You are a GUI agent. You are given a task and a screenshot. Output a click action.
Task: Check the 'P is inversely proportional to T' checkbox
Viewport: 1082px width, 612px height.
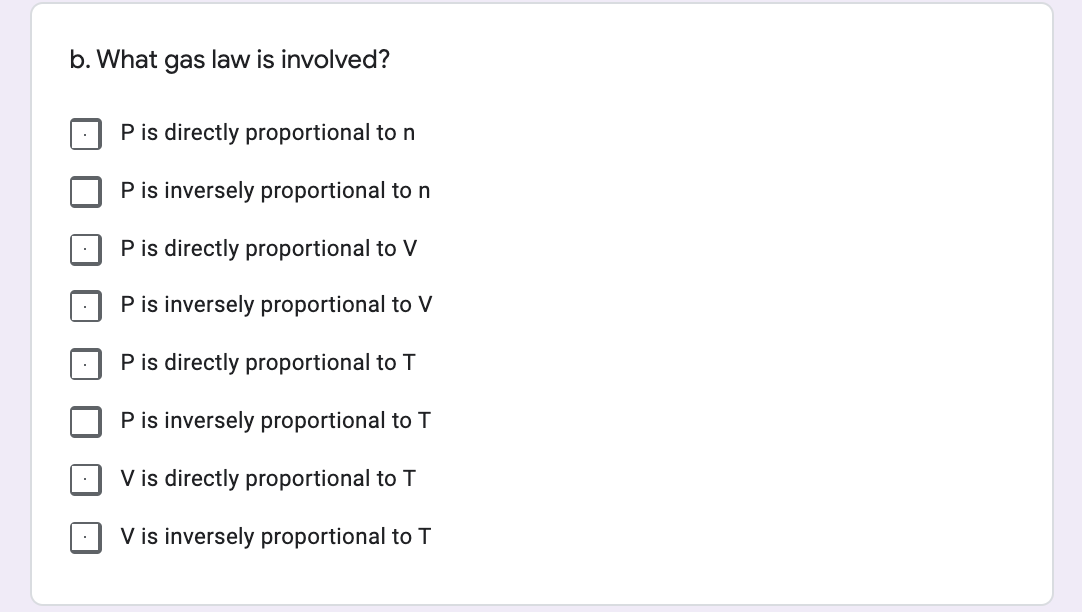(x=86, y=421)
